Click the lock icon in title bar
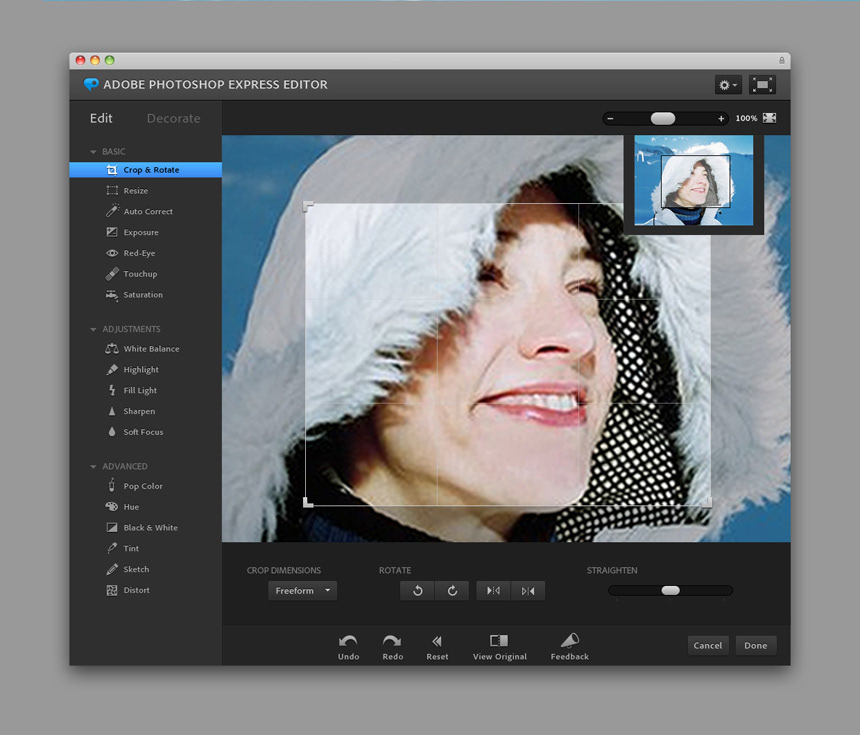The image size is (860, 735). click(782, 60)
